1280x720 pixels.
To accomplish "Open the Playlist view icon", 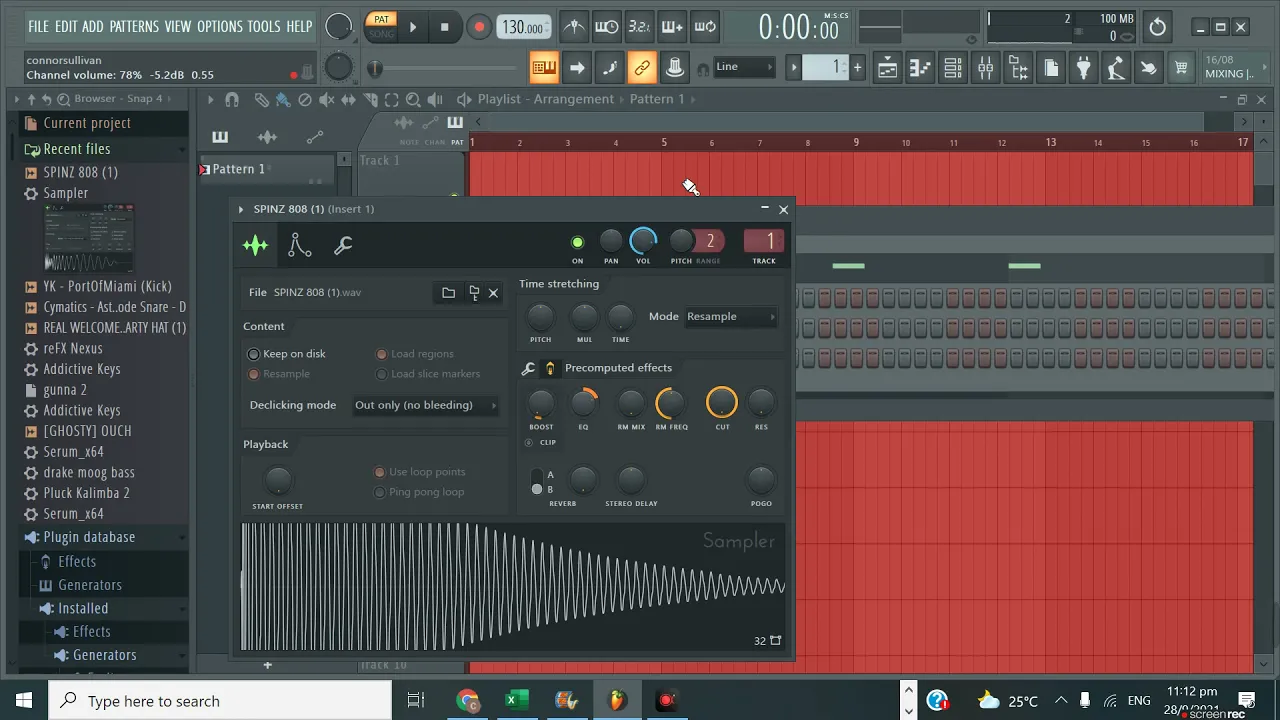I will (887, 68).
